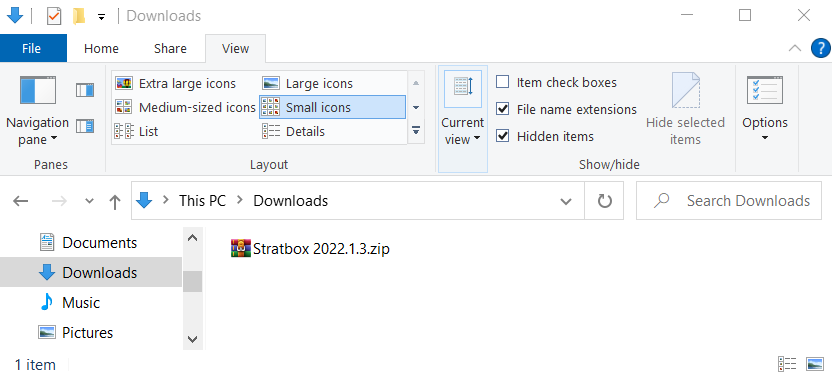This screenshot has height=373, width=832.
Task: Switch to the Home ribbon tab
Action: [x=101, y=49]
